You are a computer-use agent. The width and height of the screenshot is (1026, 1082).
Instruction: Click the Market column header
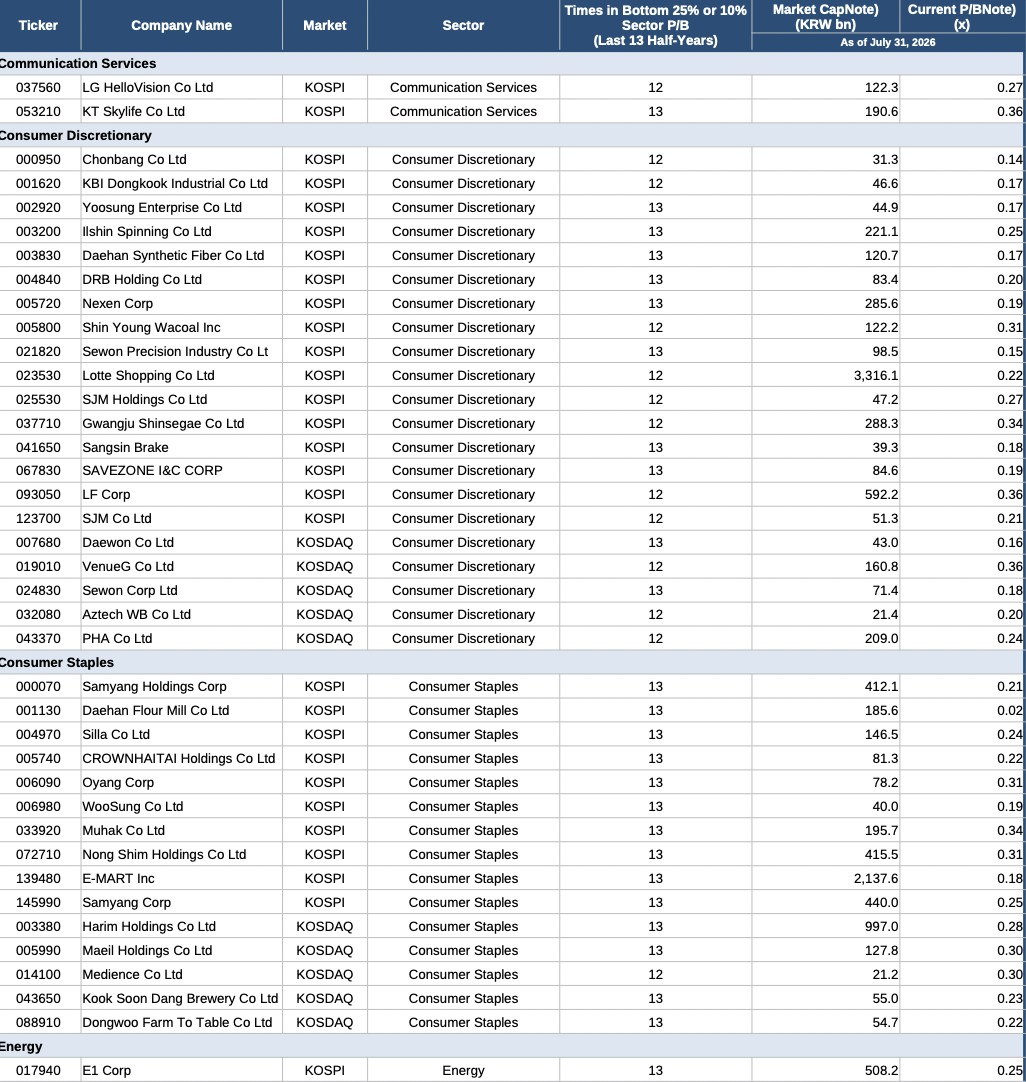tap(324, 26)
